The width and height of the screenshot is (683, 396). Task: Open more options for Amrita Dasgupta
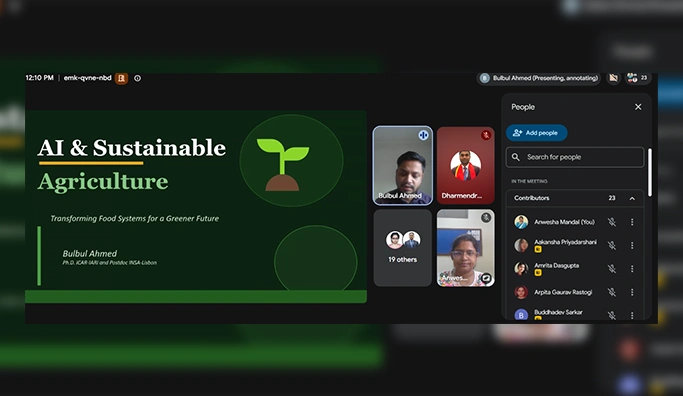632,269
